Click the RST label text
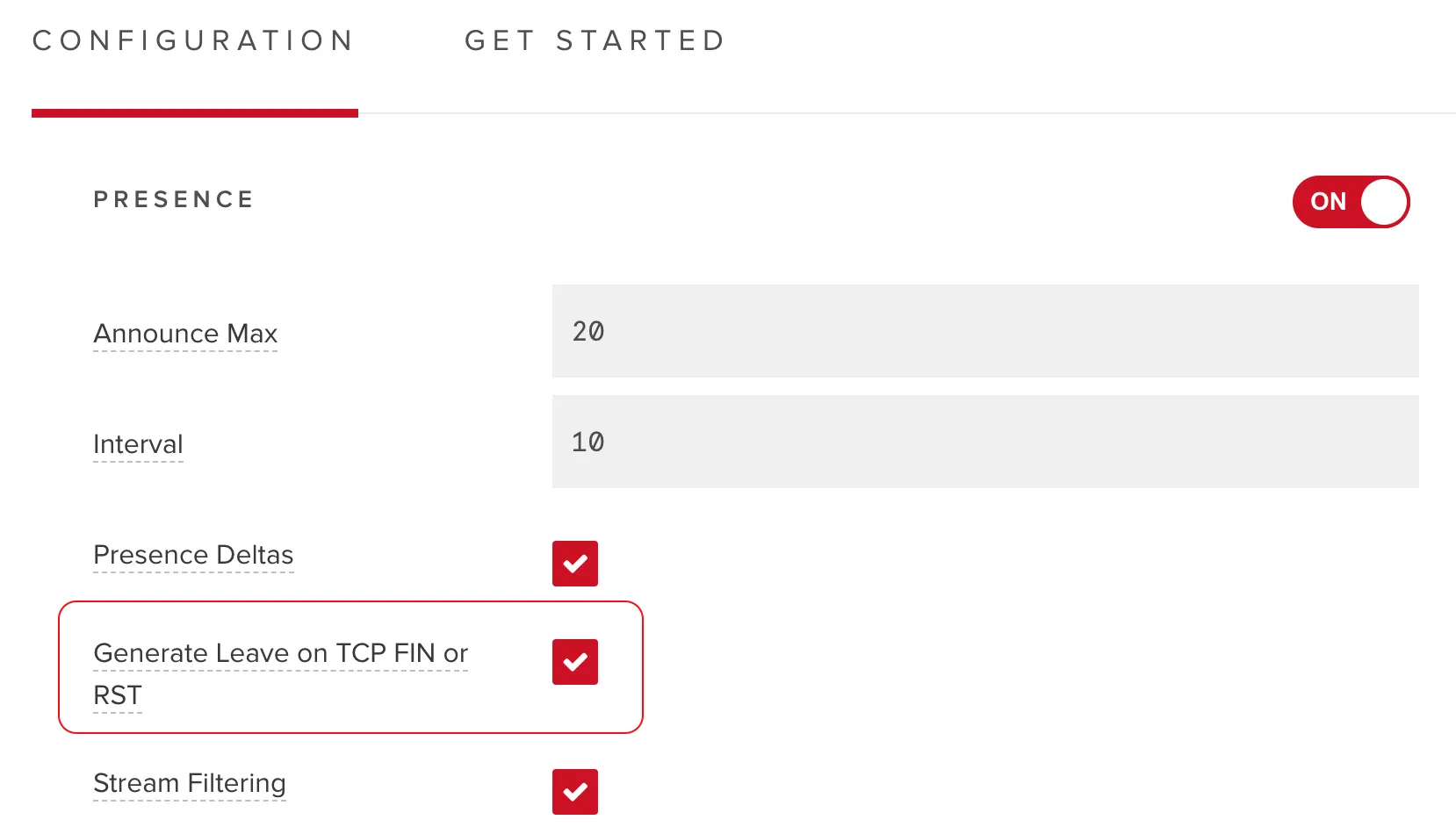 (118, 695)
